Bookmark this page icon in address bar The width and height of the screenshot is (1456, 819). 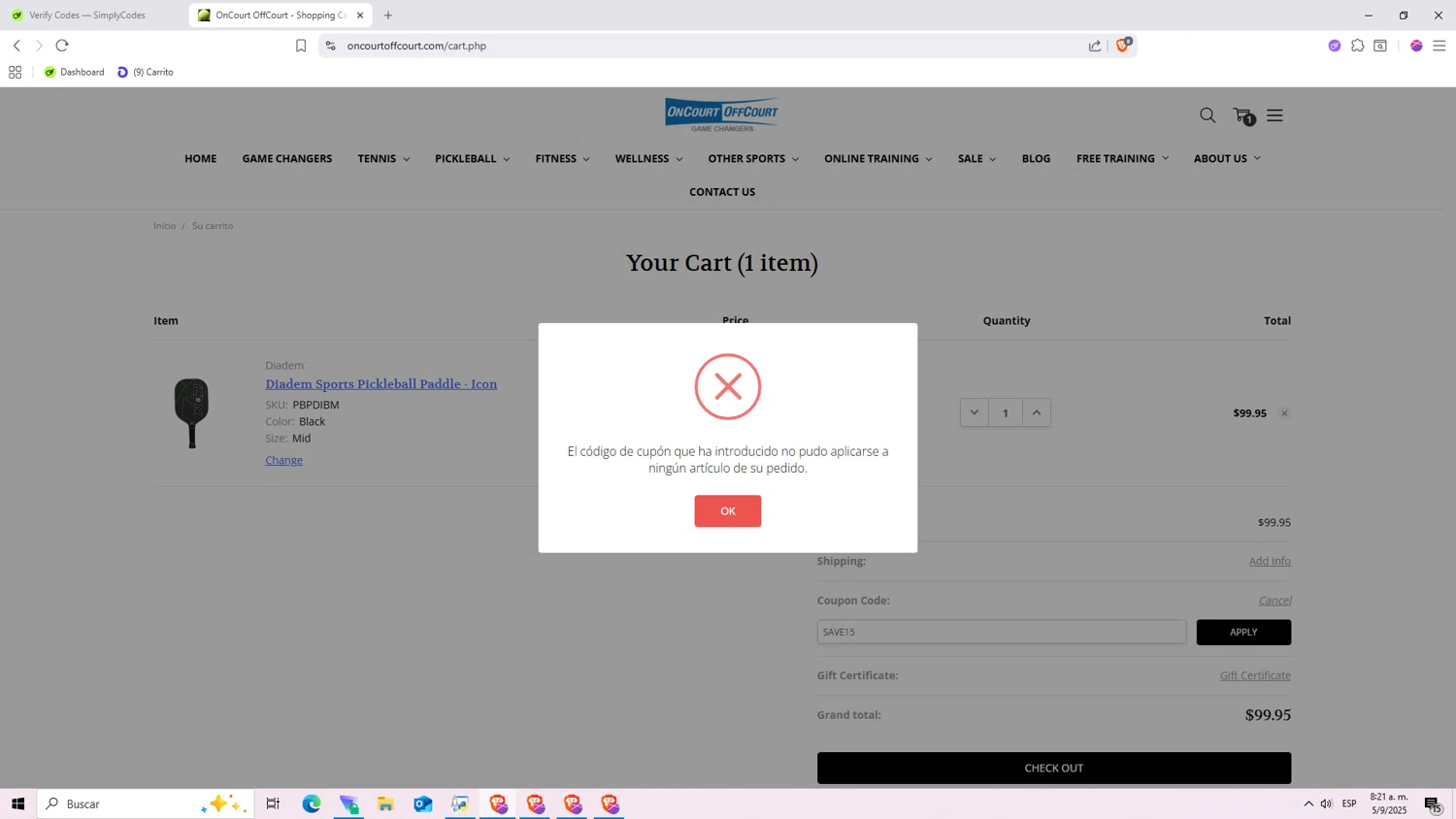(301, 46)
